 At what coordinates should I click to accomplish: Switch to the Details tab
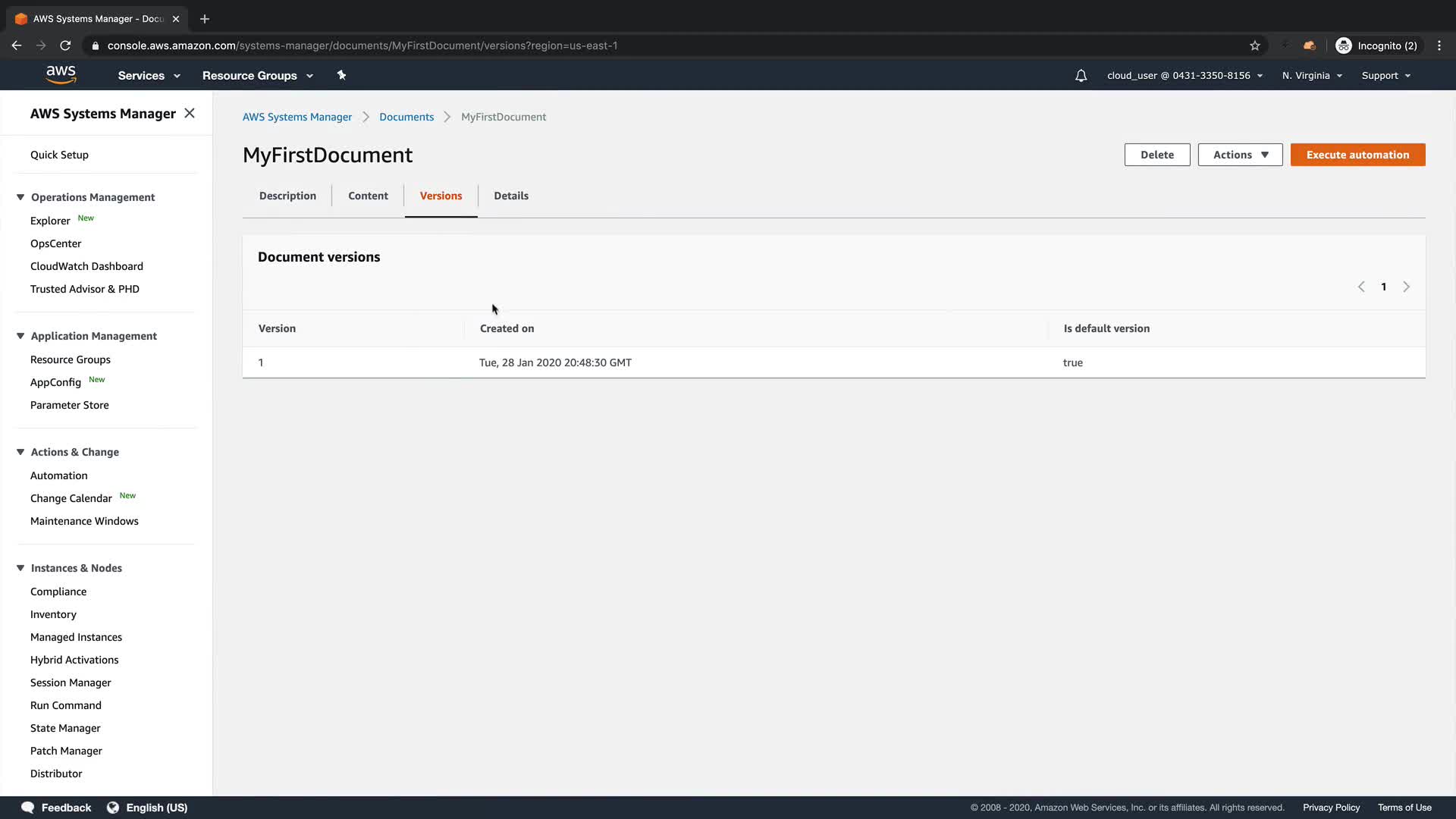tap(511, 196)
